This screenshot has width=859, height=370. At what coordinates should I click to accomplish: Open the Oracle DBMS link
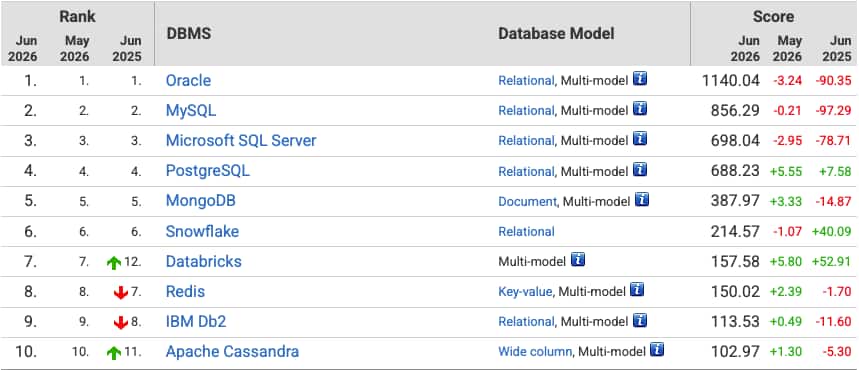188,81
